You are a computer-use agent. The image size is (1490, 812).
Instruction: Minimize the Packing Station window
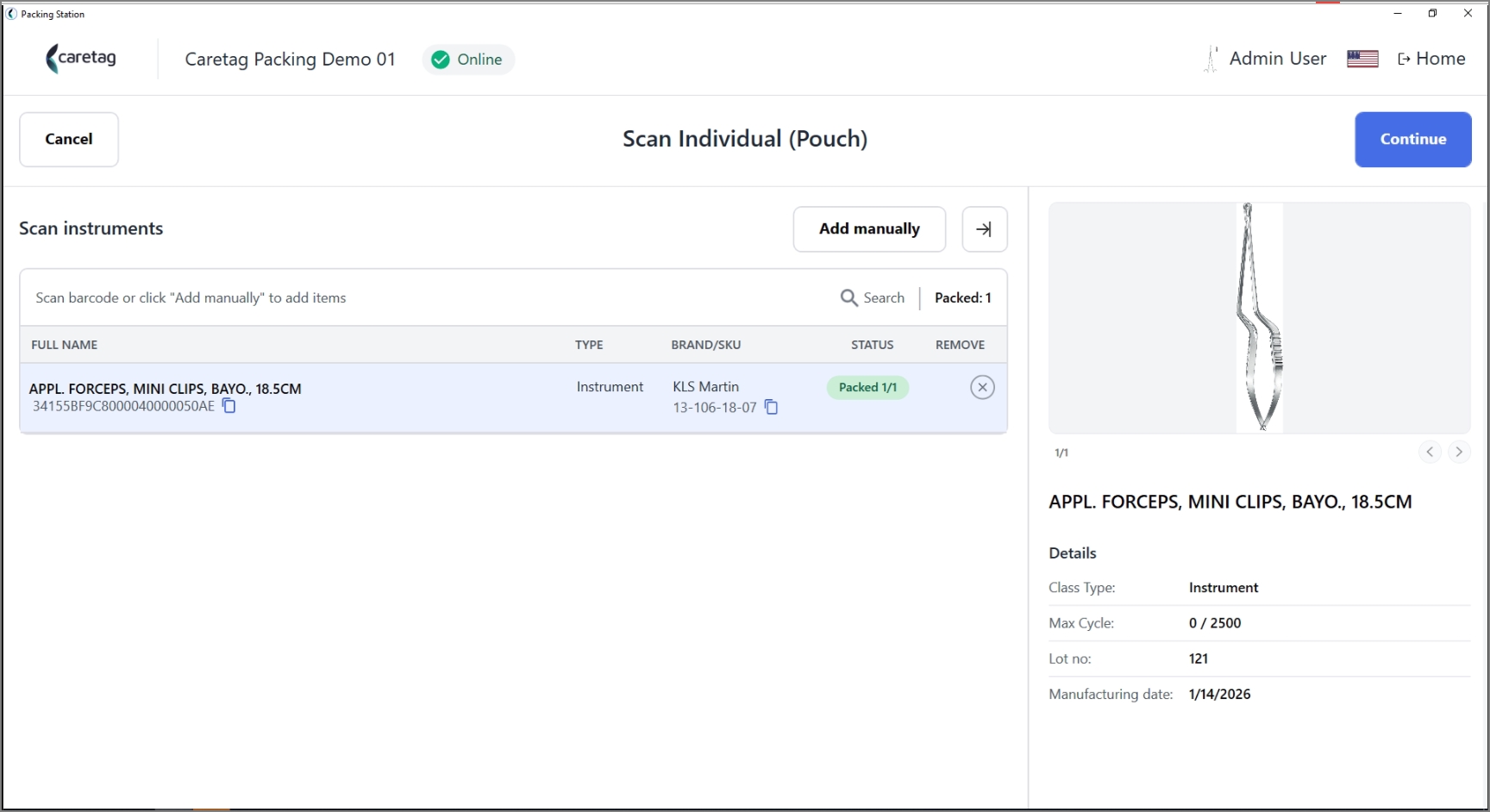(x=1398, y=13)
